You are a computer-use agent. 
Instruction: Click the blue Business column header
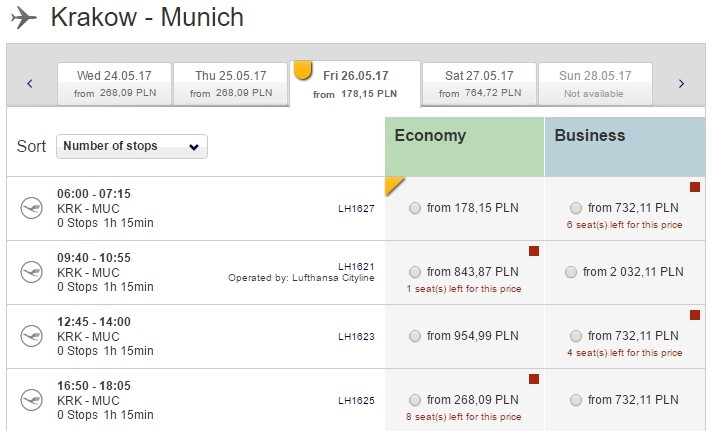point(625,147)
